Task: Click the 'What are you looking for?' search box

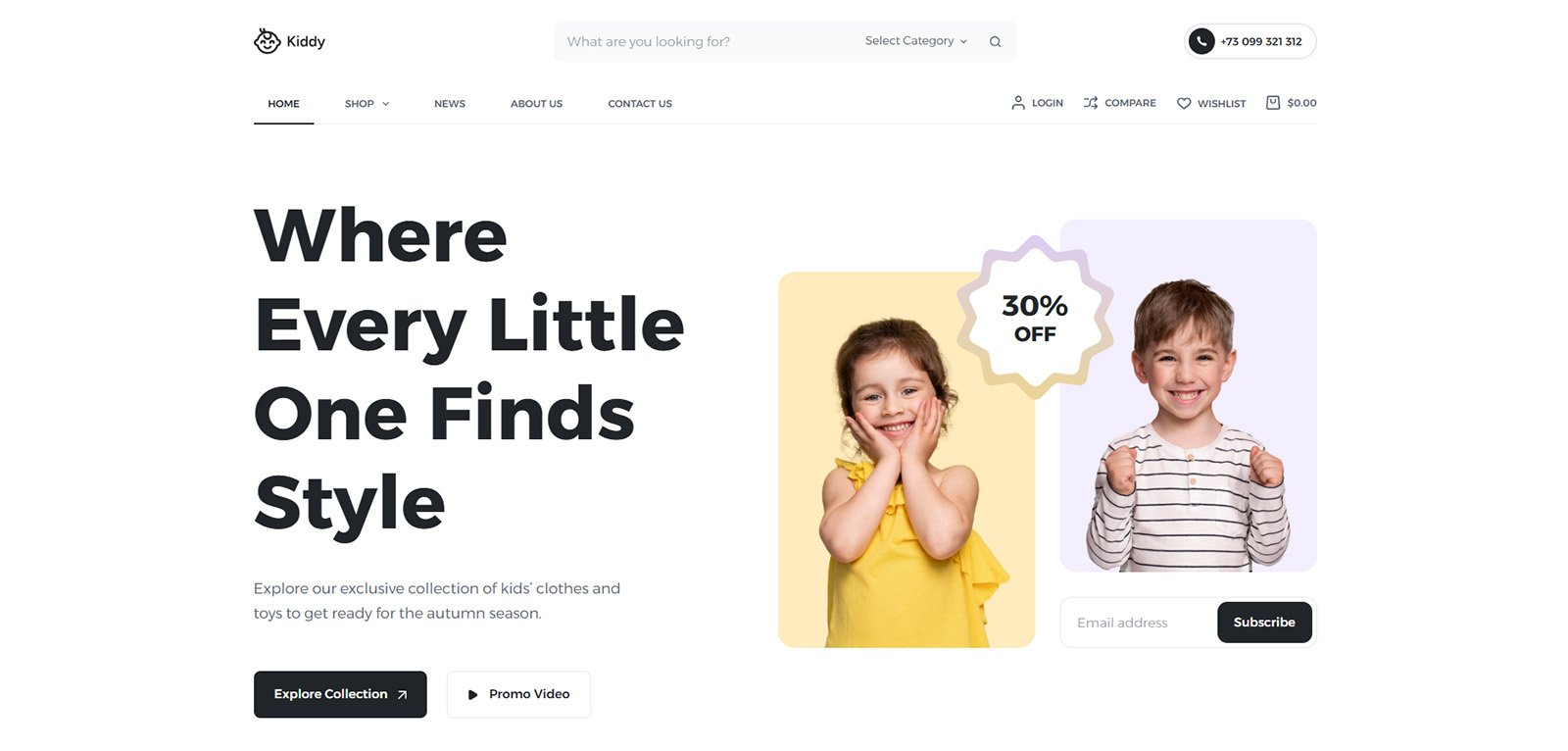Action: 706,41
